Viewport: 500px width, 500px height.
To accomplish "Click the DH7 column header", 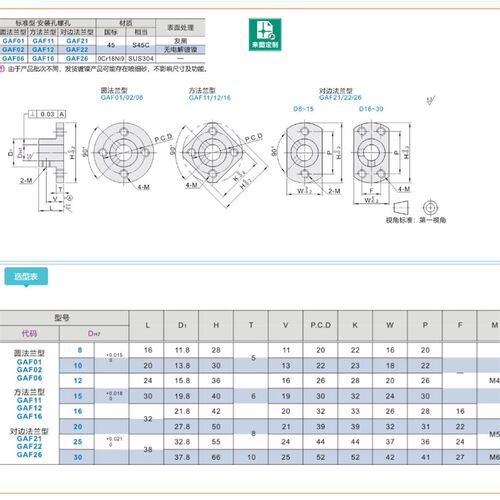I will coord(94,334).
